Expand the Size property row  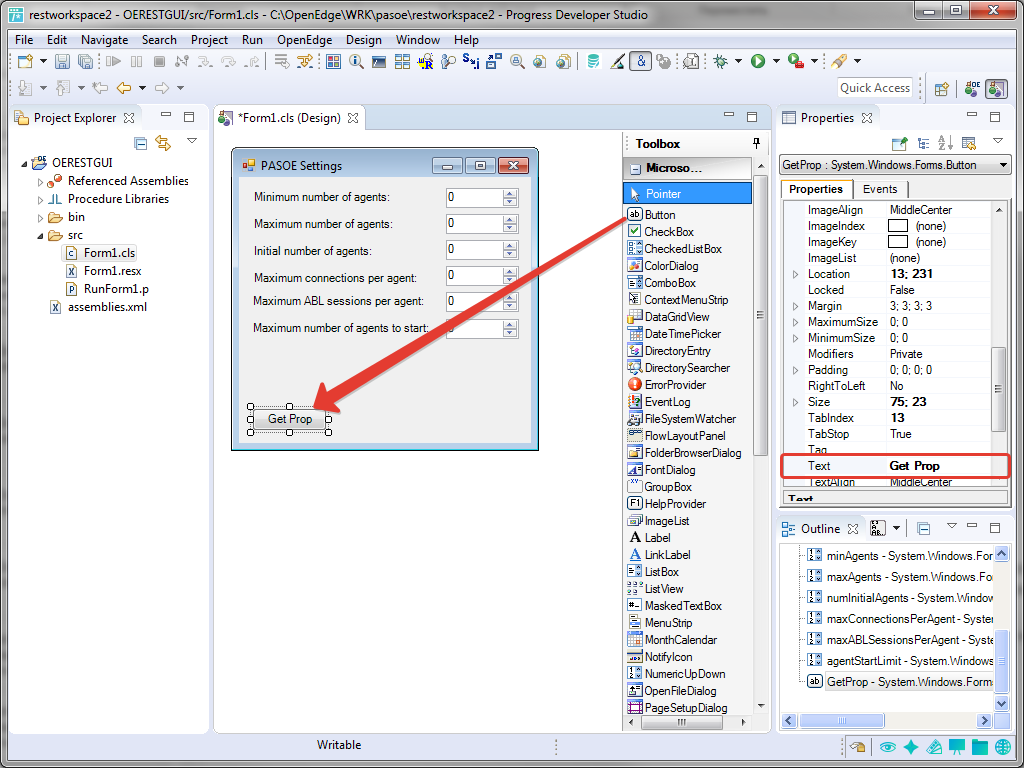point(795,402)
